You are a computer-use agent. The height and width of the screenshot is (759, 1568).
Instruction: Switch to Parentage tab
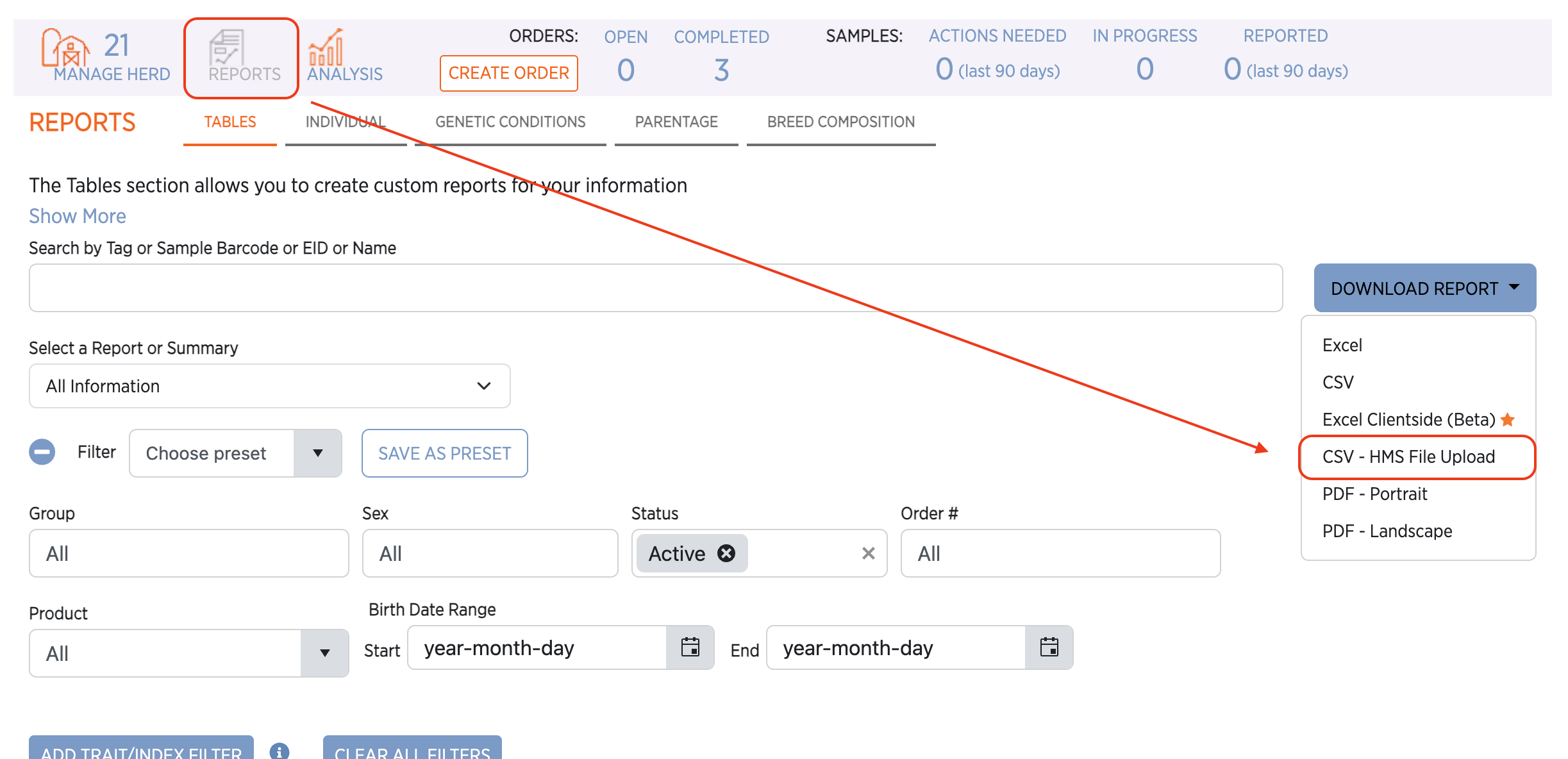pyautogui.click(x=676, y=122)
